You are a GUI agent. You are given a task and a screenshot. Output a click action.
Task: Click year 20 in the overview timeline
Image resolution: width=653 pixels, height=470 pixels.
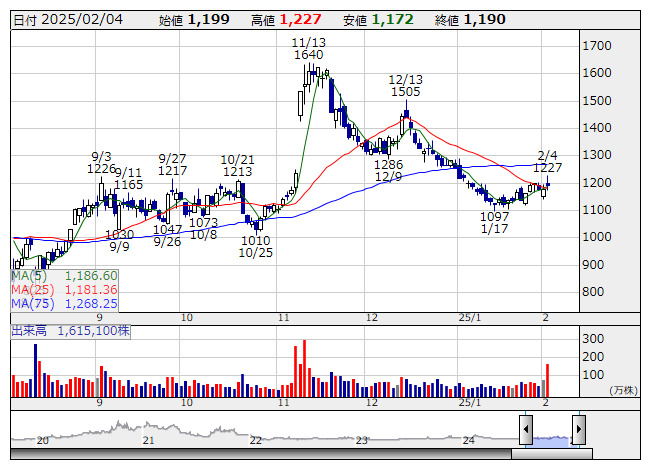[x=43, y=440]
